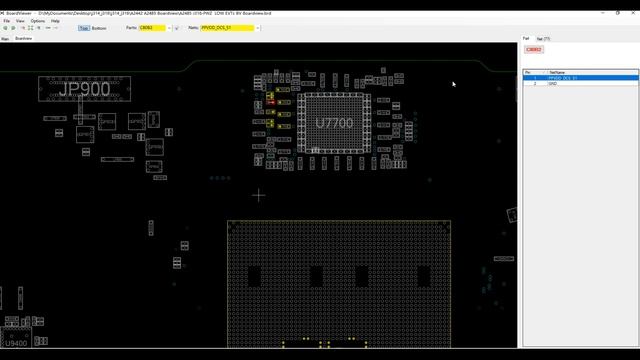Click the Parts search field C8082

[x=153, y=28]
